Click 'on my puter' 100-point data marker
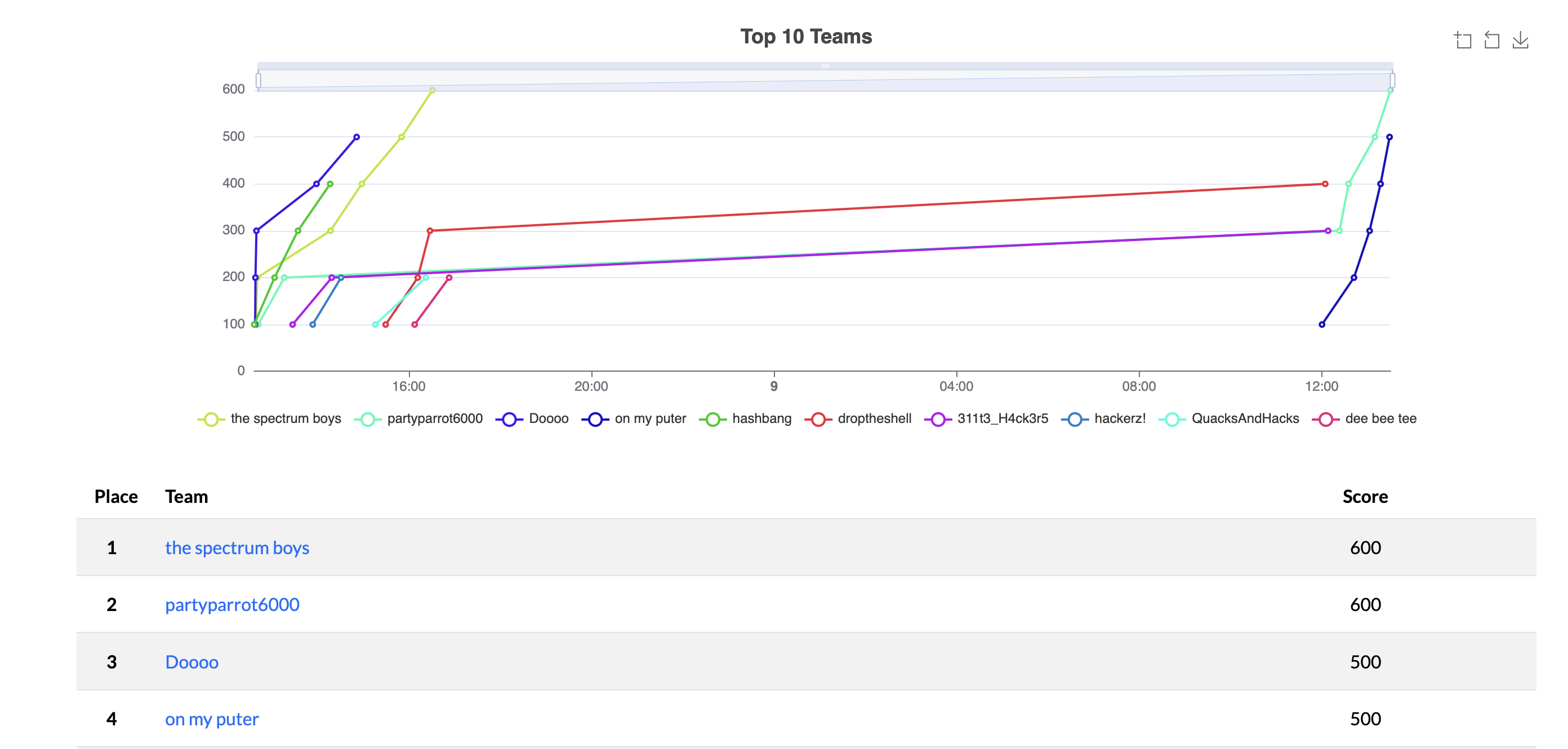Screen dimensions: 1568x749 [1322, 324]
